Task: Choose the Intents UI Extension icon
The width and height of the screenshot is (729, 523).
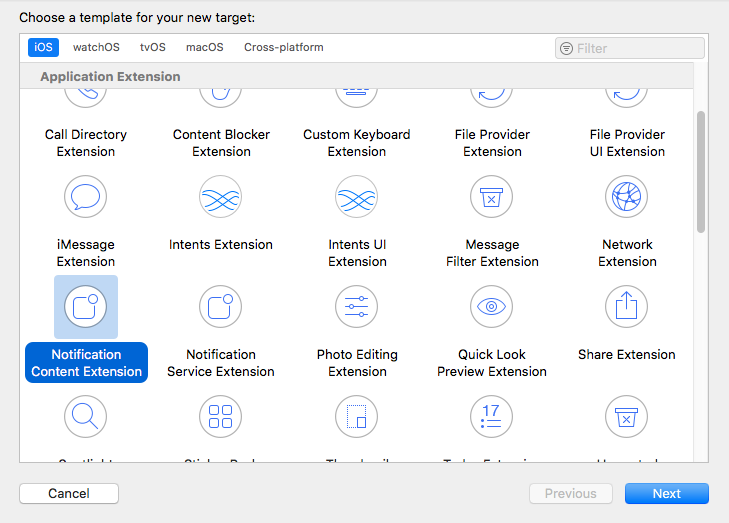Action: (x=357, y=197)
